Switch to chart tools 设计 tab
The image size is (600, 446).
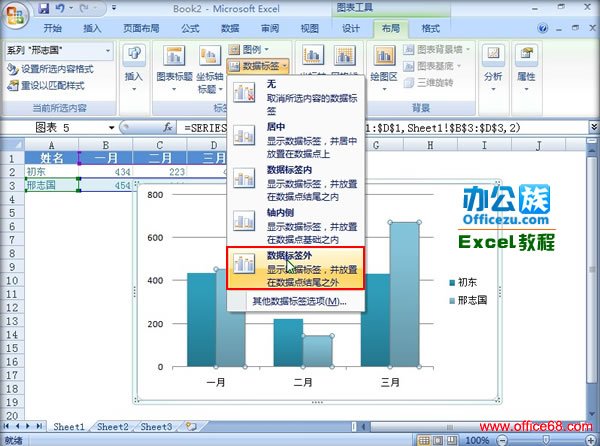pos(351,28)
